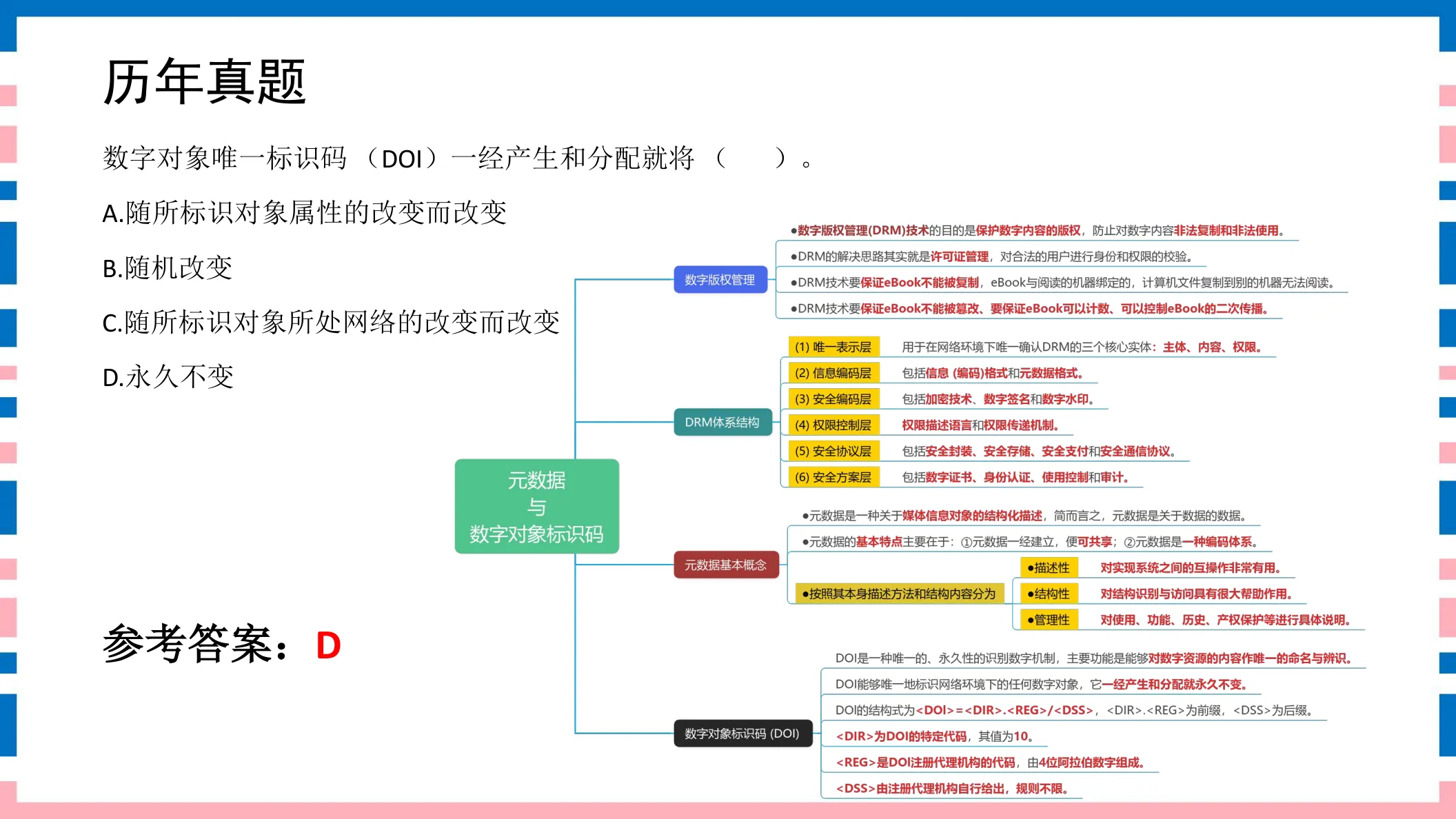This screenshot has width=1456, height=819.
Task: Click the DOI structure formula line <DOI>=<DIR>.<REG>/<DSS>
Action: (x=1075, y=710)
